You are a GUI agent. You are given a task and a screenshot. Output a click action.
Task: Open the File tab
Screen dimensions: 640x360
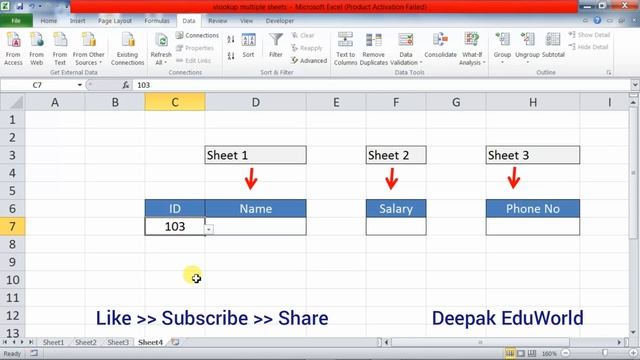(16, 20)
